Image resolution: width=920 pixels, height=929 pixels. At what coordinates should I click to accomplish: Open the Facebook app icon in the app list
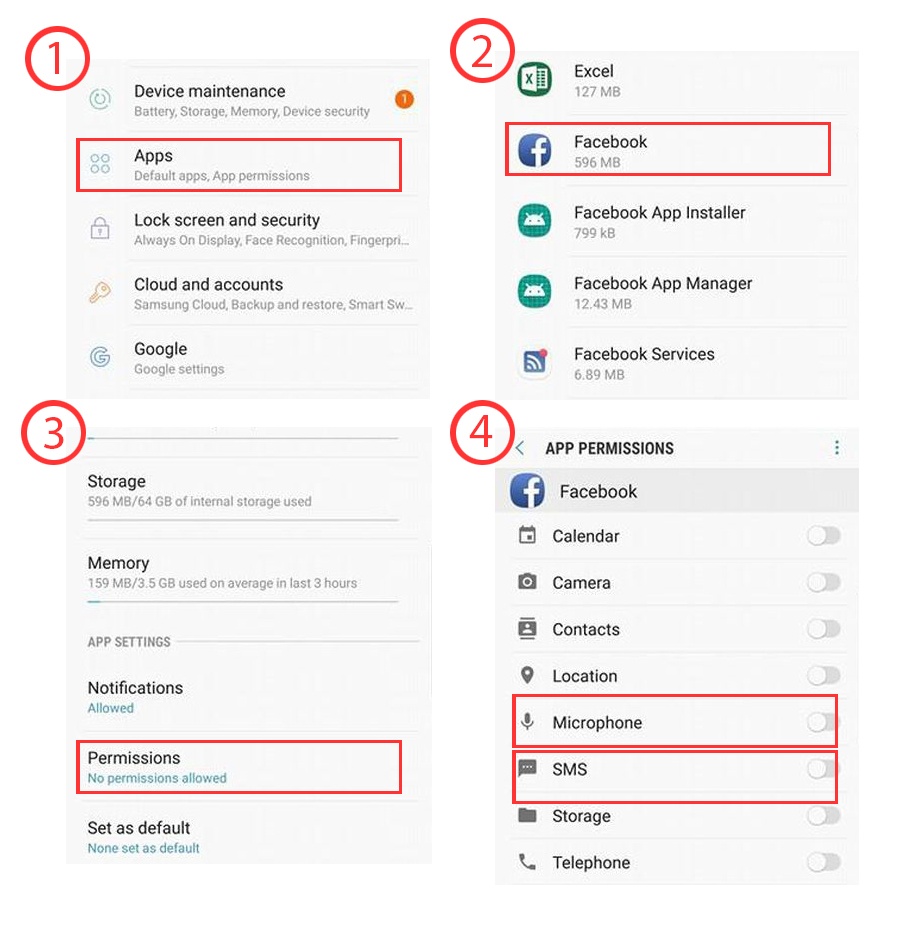click(x=535, y=150)
